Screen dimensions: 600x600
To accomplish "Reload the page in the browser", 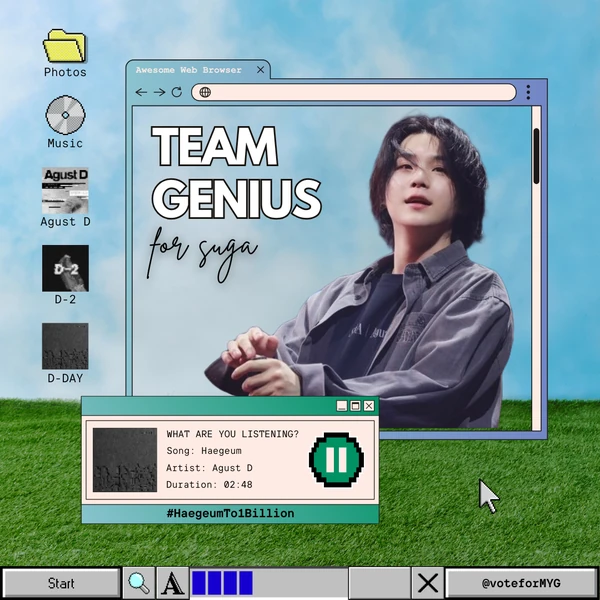I will (x=177, y=92).
